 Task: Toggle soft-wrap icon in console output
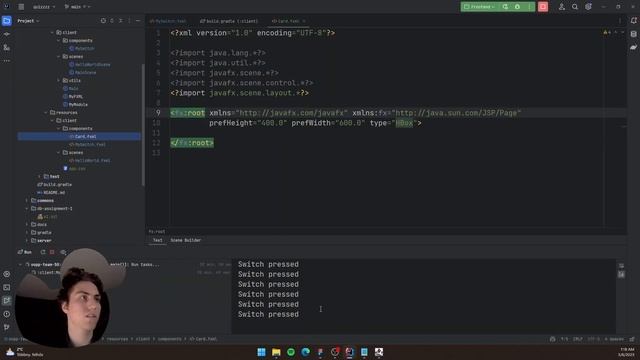(x=621, y=266)
